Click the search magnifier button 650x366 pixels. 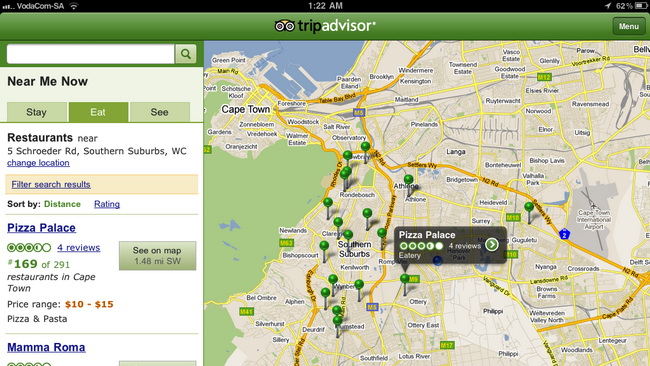[186, 54]
